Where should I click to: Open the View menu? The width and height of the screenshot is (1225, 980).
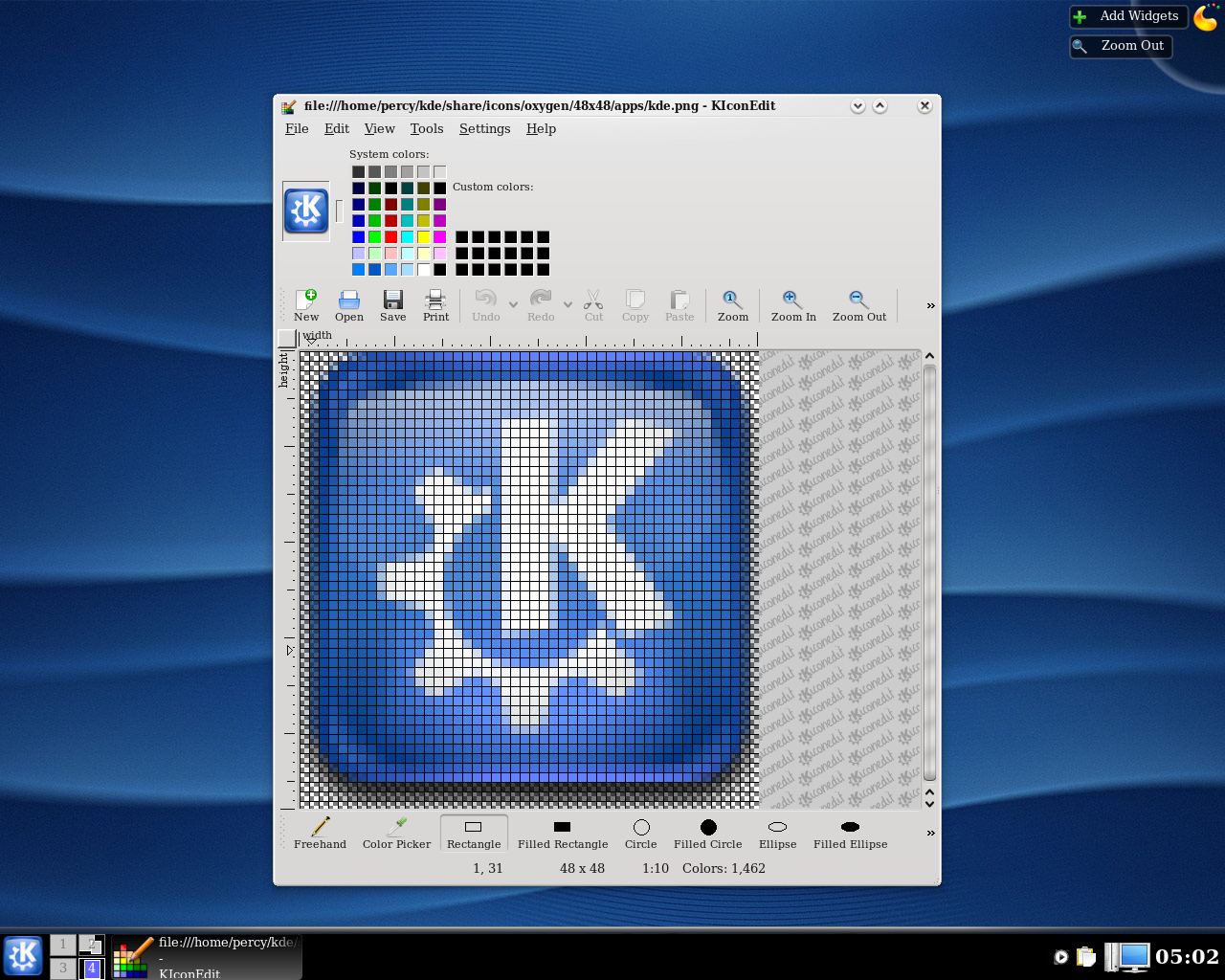tap(379, 128)
